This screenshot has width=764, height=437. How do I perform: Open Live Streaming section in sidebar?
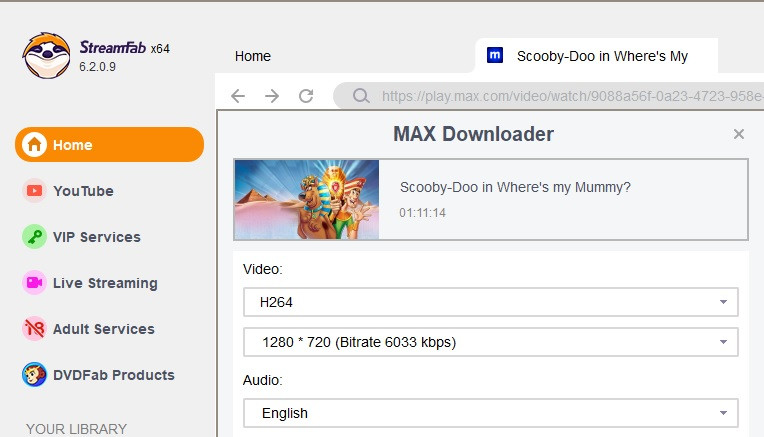pos(105,283)
